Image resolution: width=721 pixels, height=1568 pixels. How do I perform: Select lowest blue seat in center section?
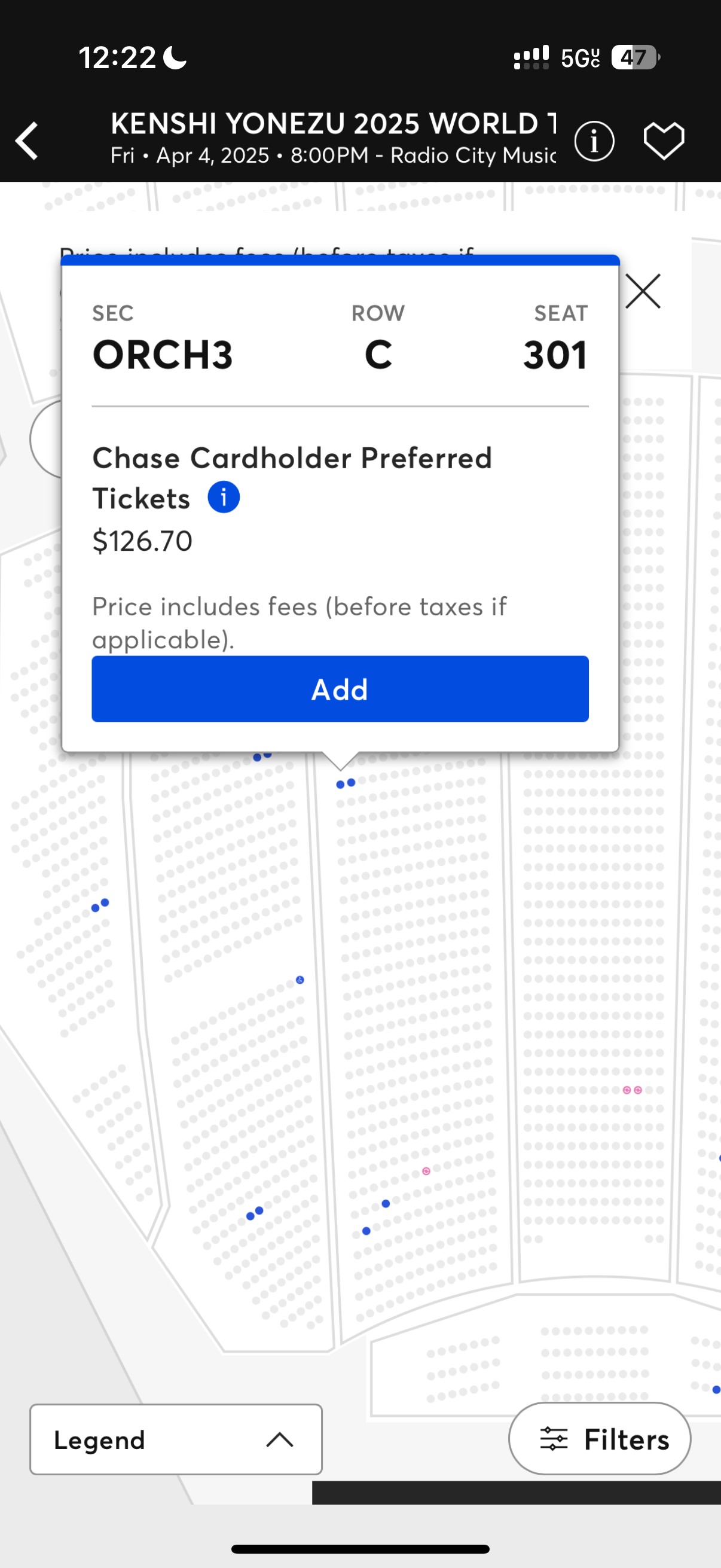(x=366, y=1231)
